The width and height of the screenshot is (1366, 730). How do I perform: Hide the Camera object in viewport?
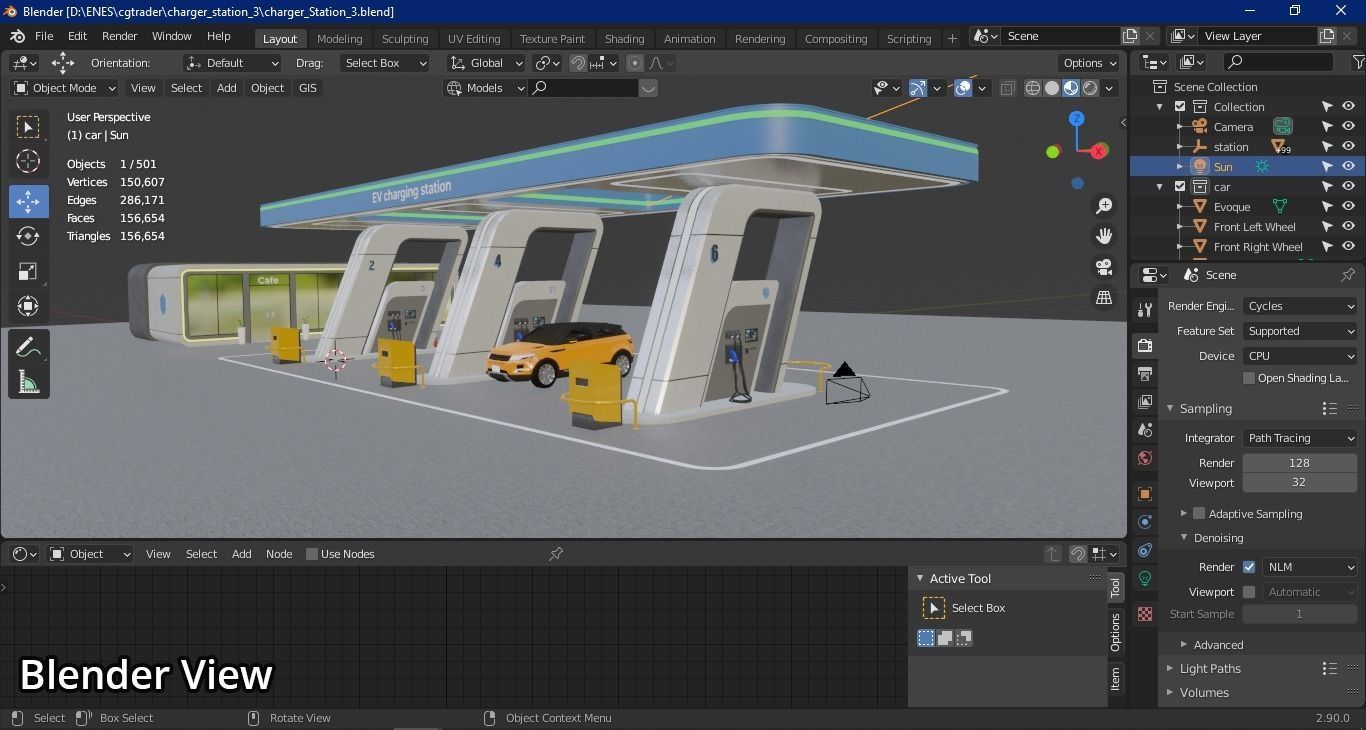(x=1348, y=127)
